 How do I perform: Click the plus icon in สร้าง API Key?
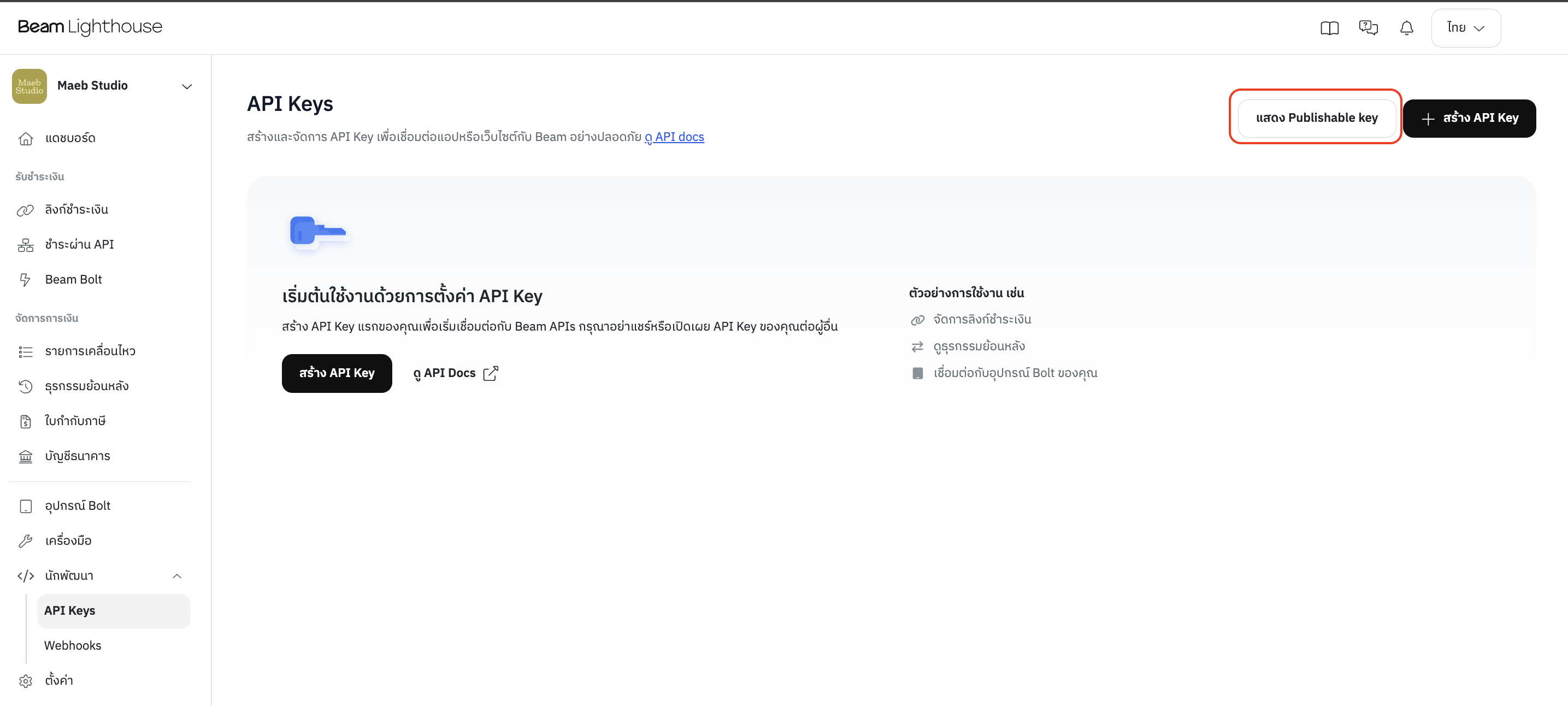[1428, 119]
